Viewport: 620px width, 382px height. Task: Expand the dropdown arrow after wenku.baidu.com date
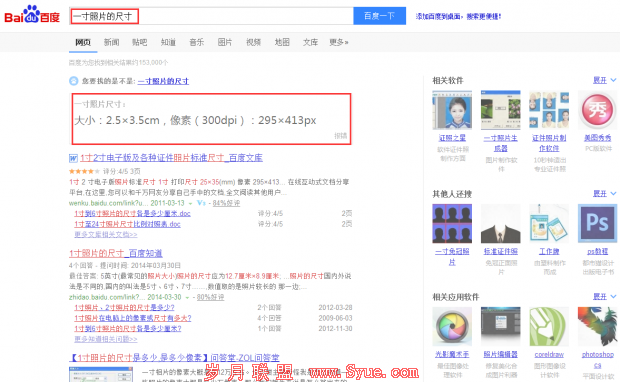click(190, 203)
